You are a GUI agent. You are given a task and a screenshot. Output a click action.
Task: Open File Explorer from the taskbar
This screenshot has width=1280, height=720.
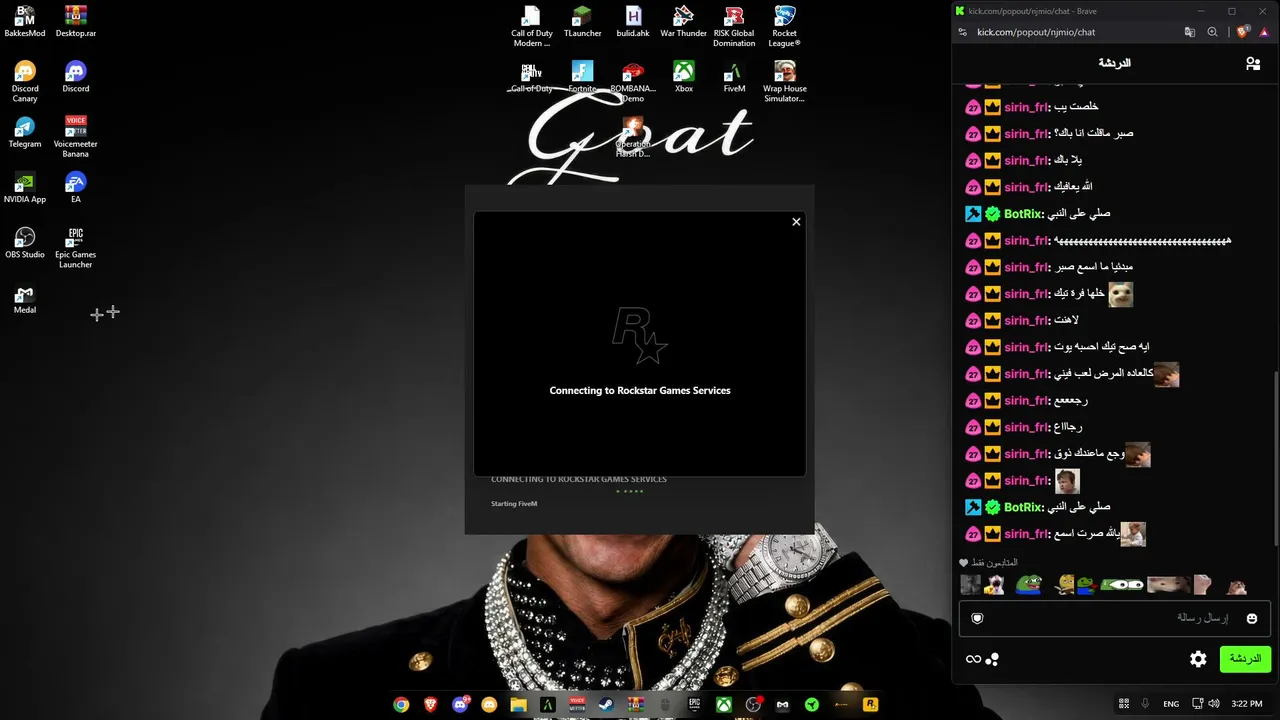[x=518, y=704]
